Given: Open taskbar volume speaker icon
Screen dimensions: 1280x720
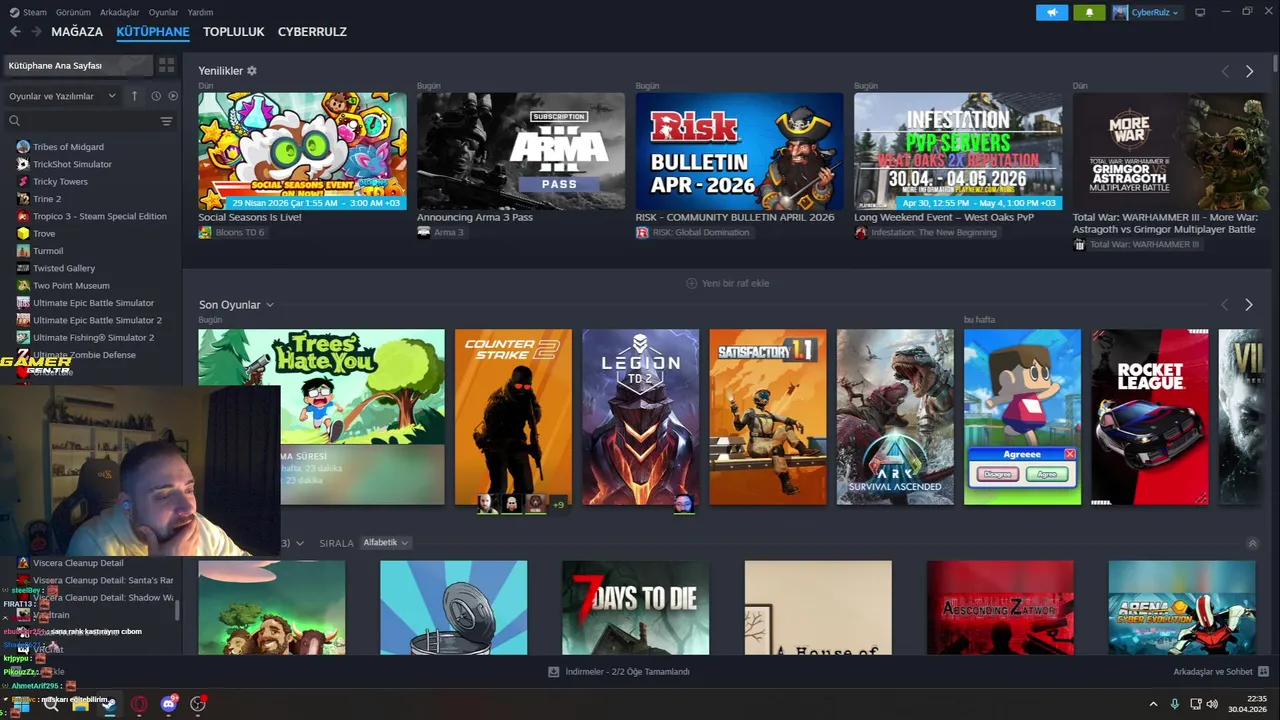Looking at the screenshot, I should point(1214,704).
